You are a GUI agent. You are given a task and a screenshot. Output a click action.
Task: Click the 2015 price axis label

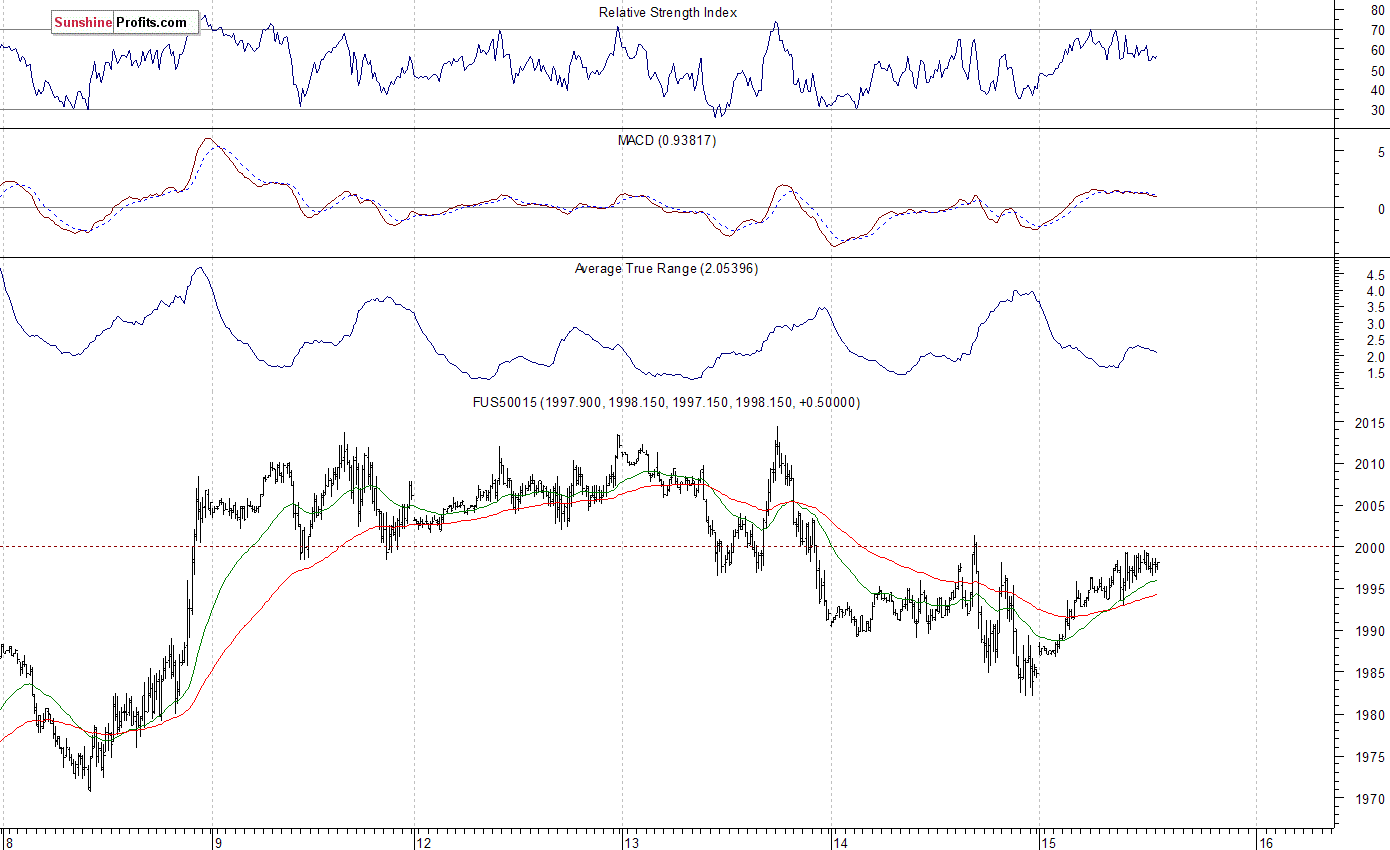point(1371,423)
